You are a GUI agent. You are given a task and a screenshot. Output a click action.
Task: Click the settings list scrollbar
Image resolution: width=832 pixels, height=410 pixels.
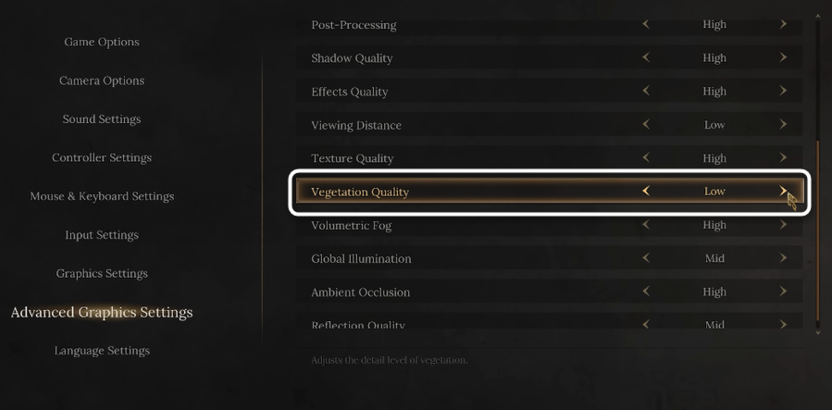click(818, 220)
